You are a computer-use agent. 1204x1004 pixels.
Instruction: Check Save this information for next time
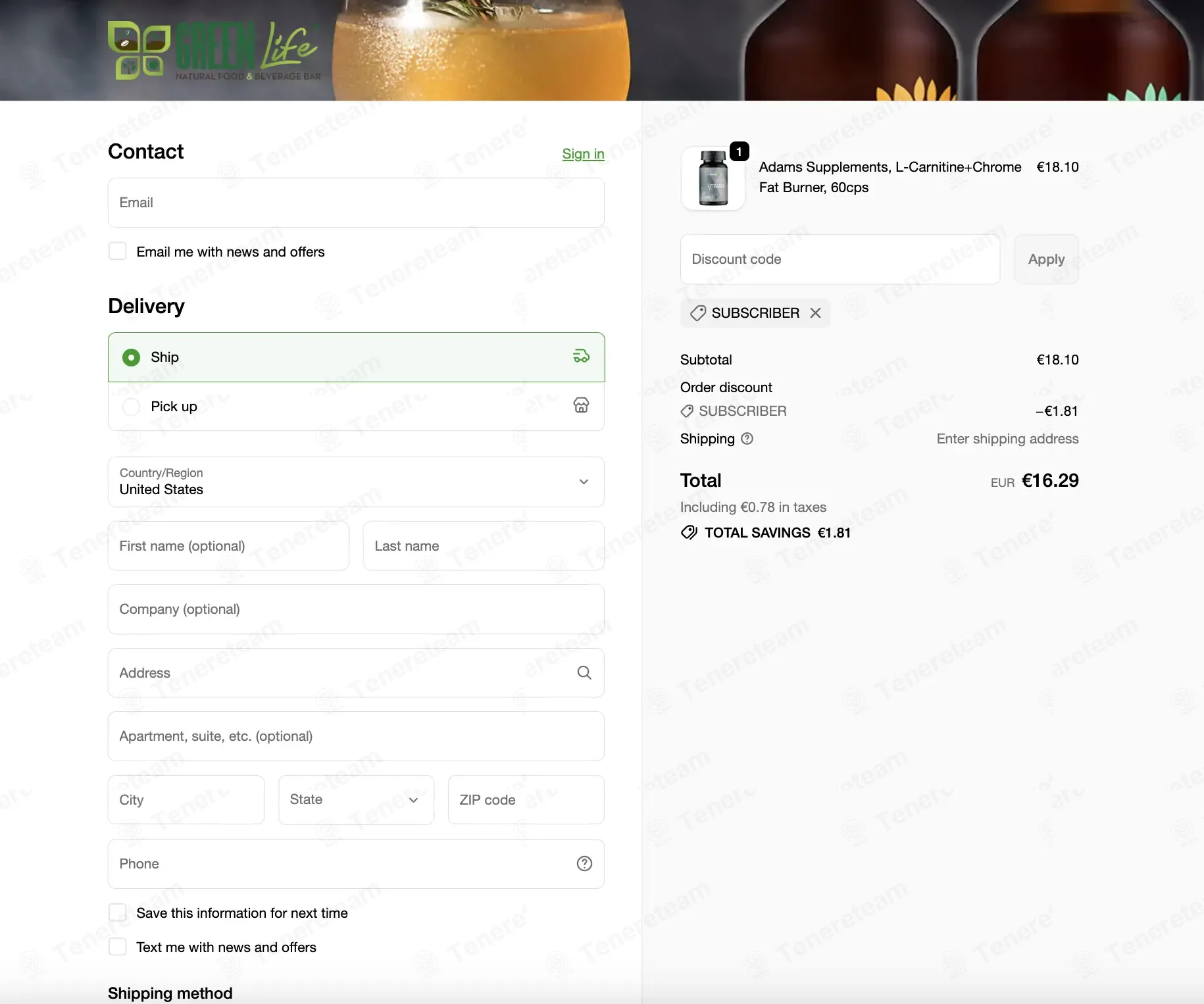(x=118, y=913)
